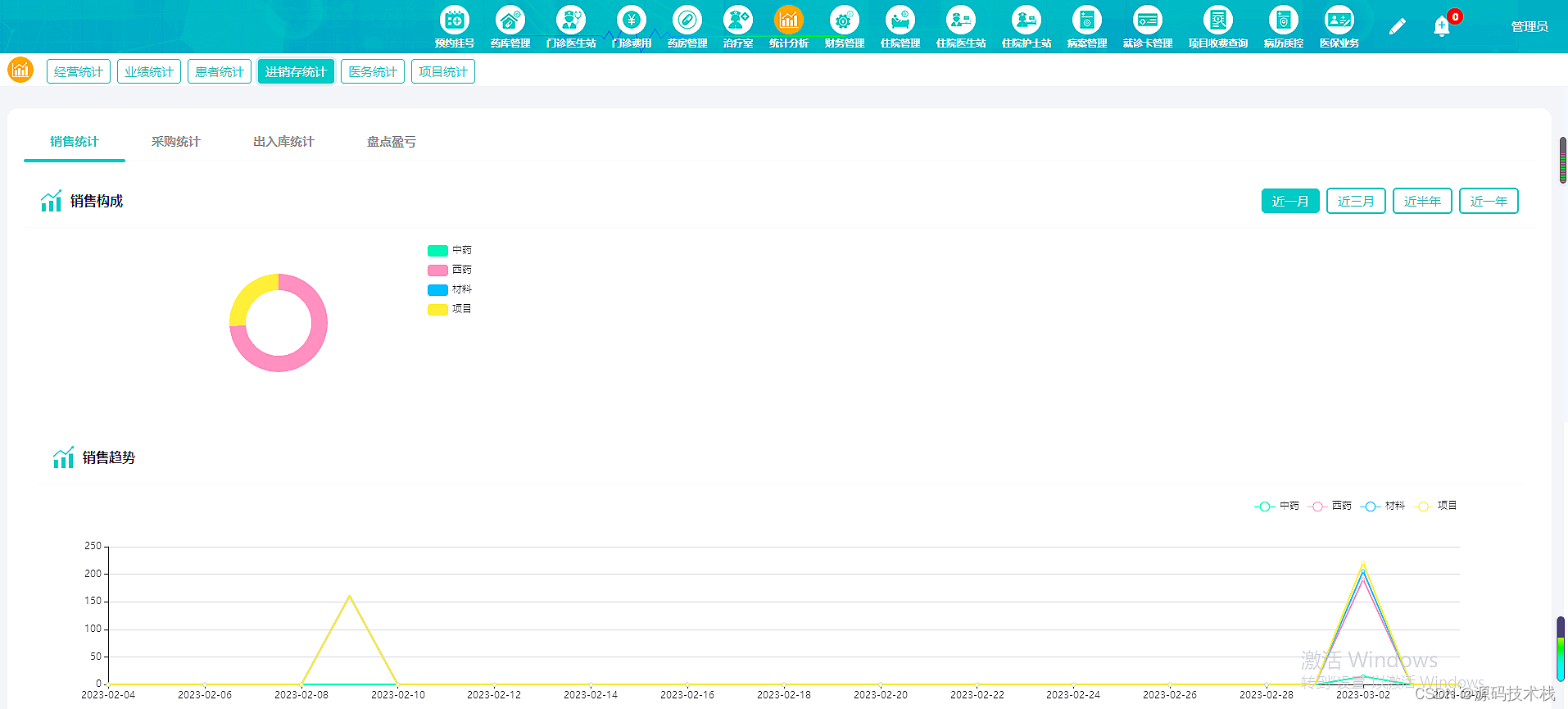Click the page vertical scrollbar thumb
The width and height of the screenshot is (1568, 709).
point(1563,160)
